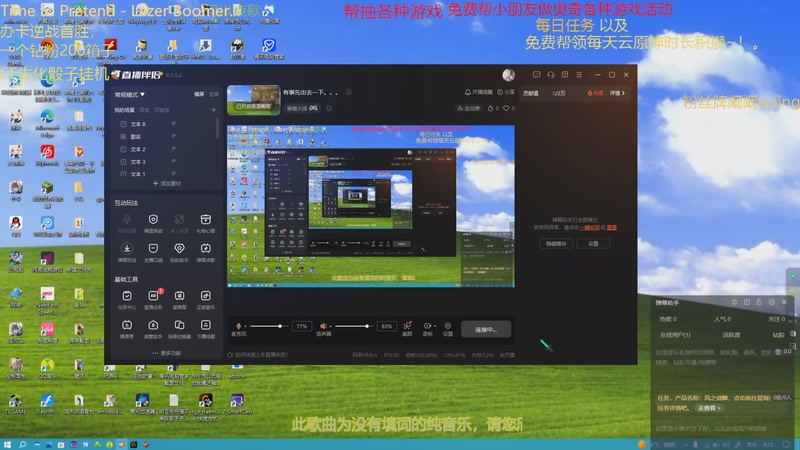Click the 录制 record icon

427,326
